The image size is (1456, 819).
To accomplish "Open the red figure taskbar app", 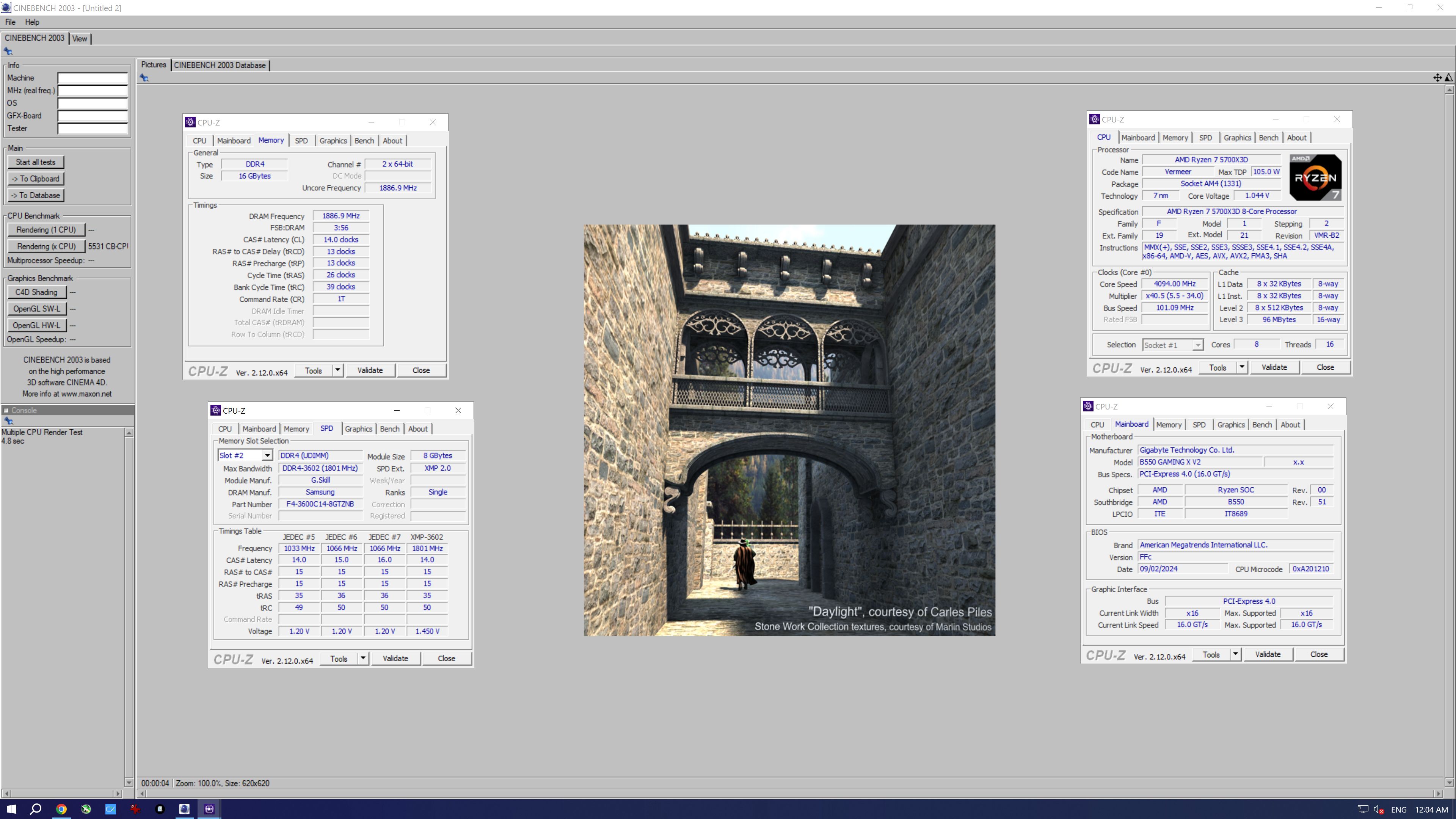I will pos(135,809).
